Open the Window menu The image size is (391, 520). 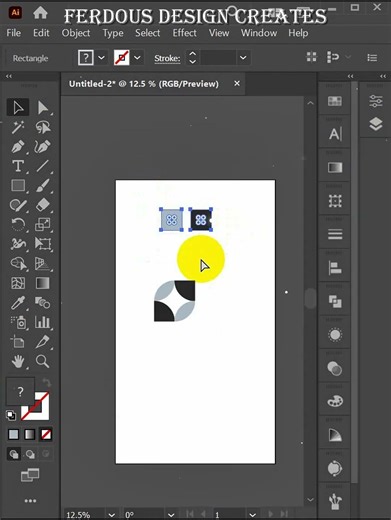tap(259, 33)
